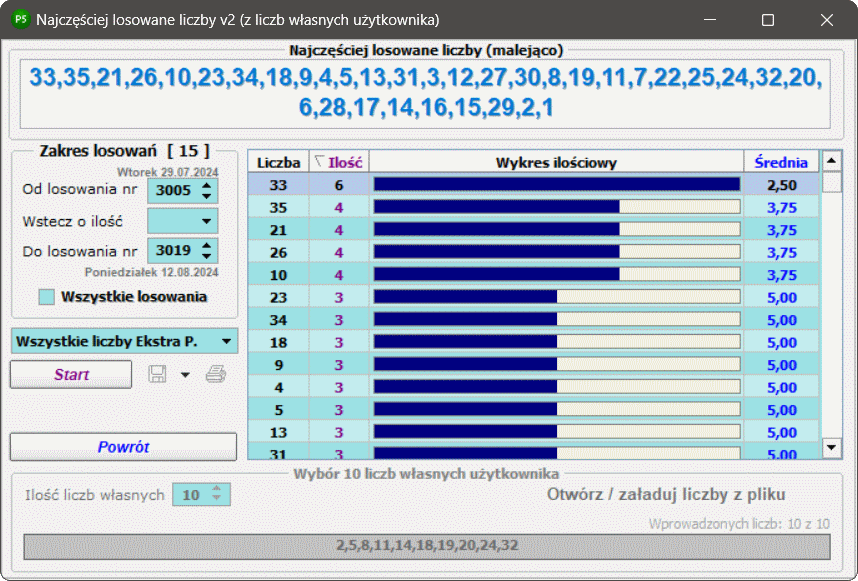Viewport: 858px width, 581px height.
Task: Click the Wprowadzonych liczb: 10 z 10 label
Action: tap(739, 524)
